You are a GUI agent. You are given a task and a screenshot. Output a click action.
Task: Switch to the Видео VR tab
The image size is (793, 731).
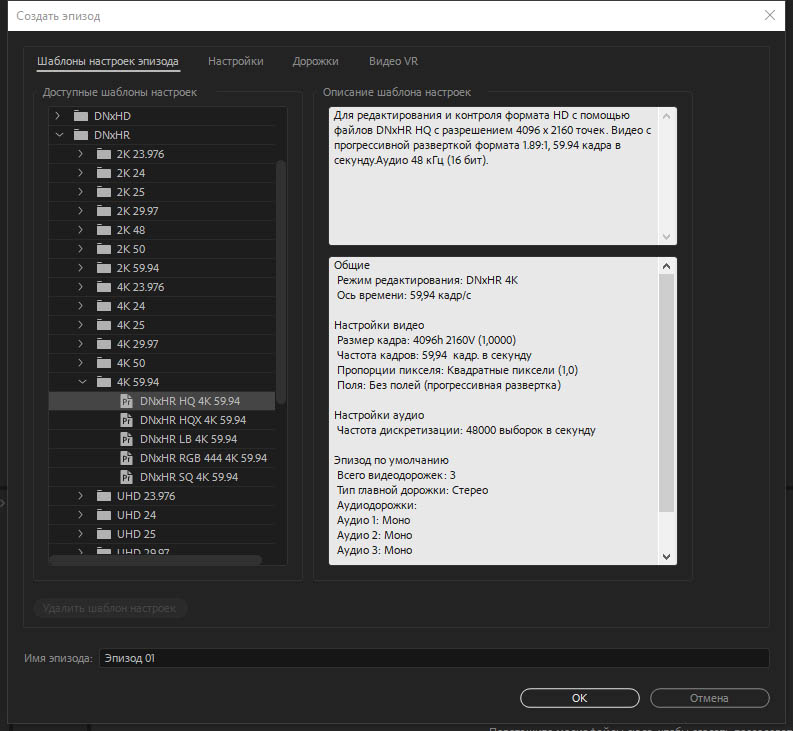pyautogui.click(x=393, y=61)
